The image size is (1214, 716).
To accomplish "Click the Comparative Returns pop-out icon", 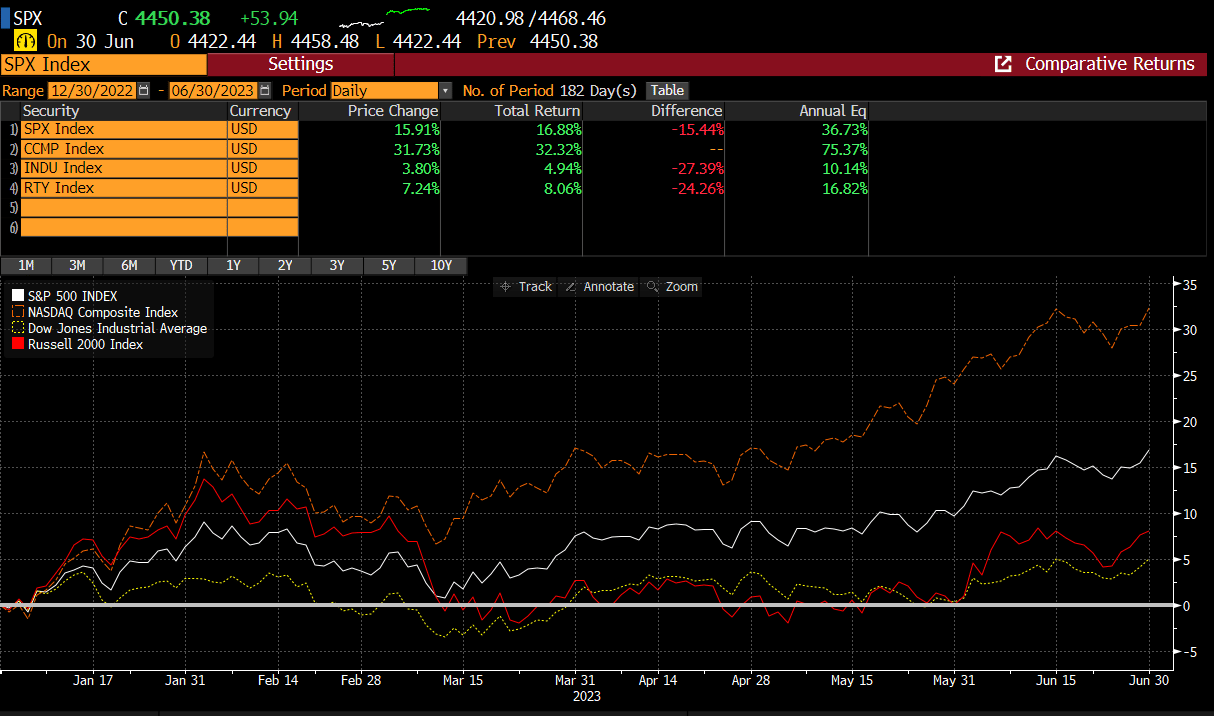I will [1003, 64].
